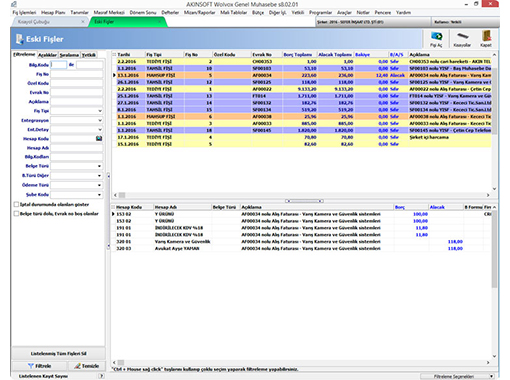Click the upper grid's vertical scroll down arrow
Viewport: 510px width, 380px height.
click(x=494, y=189)
